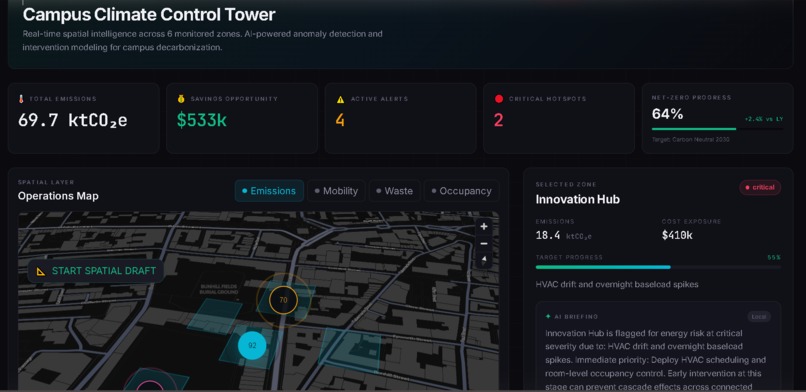
Task: Click the Innovation Hub zone title
Action: point(577,199)
